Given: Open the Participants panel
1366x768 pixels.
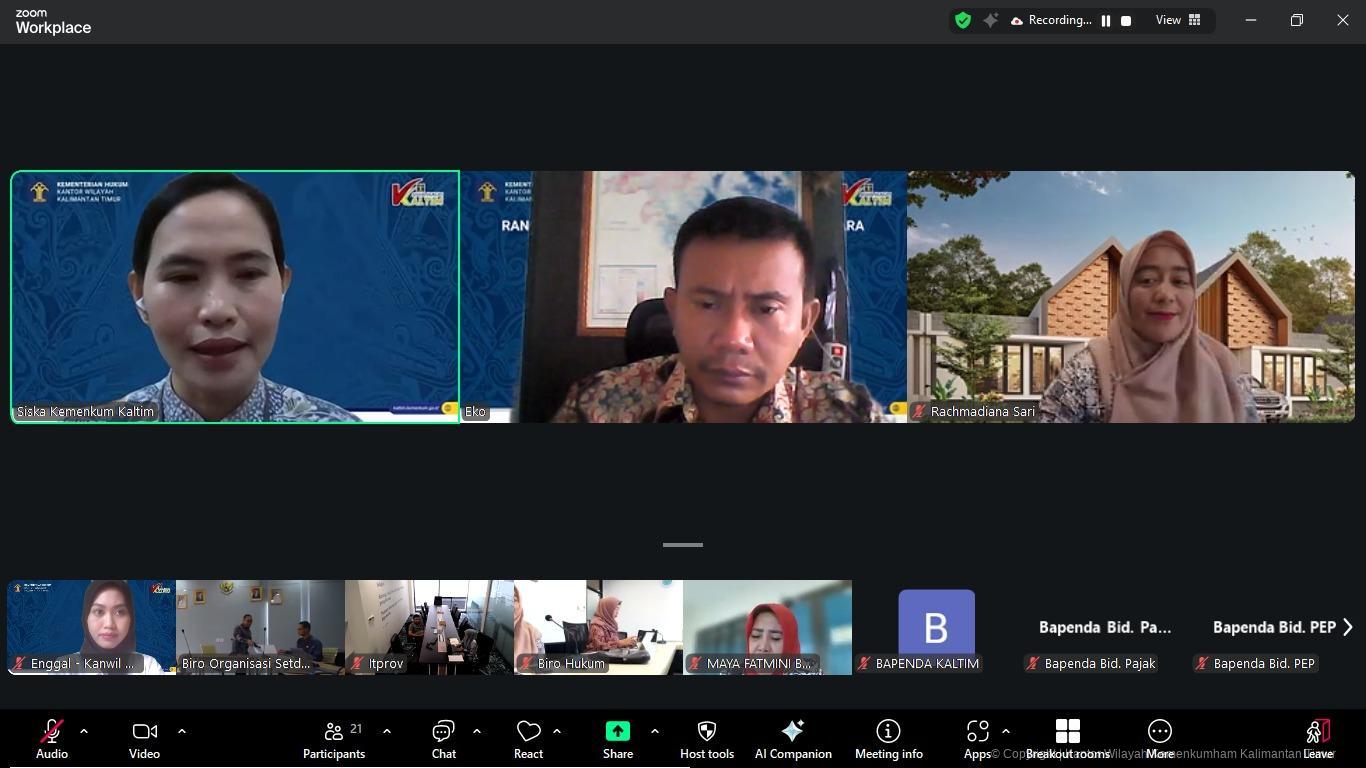Looking at the screenshot, I should click(334, 739).
